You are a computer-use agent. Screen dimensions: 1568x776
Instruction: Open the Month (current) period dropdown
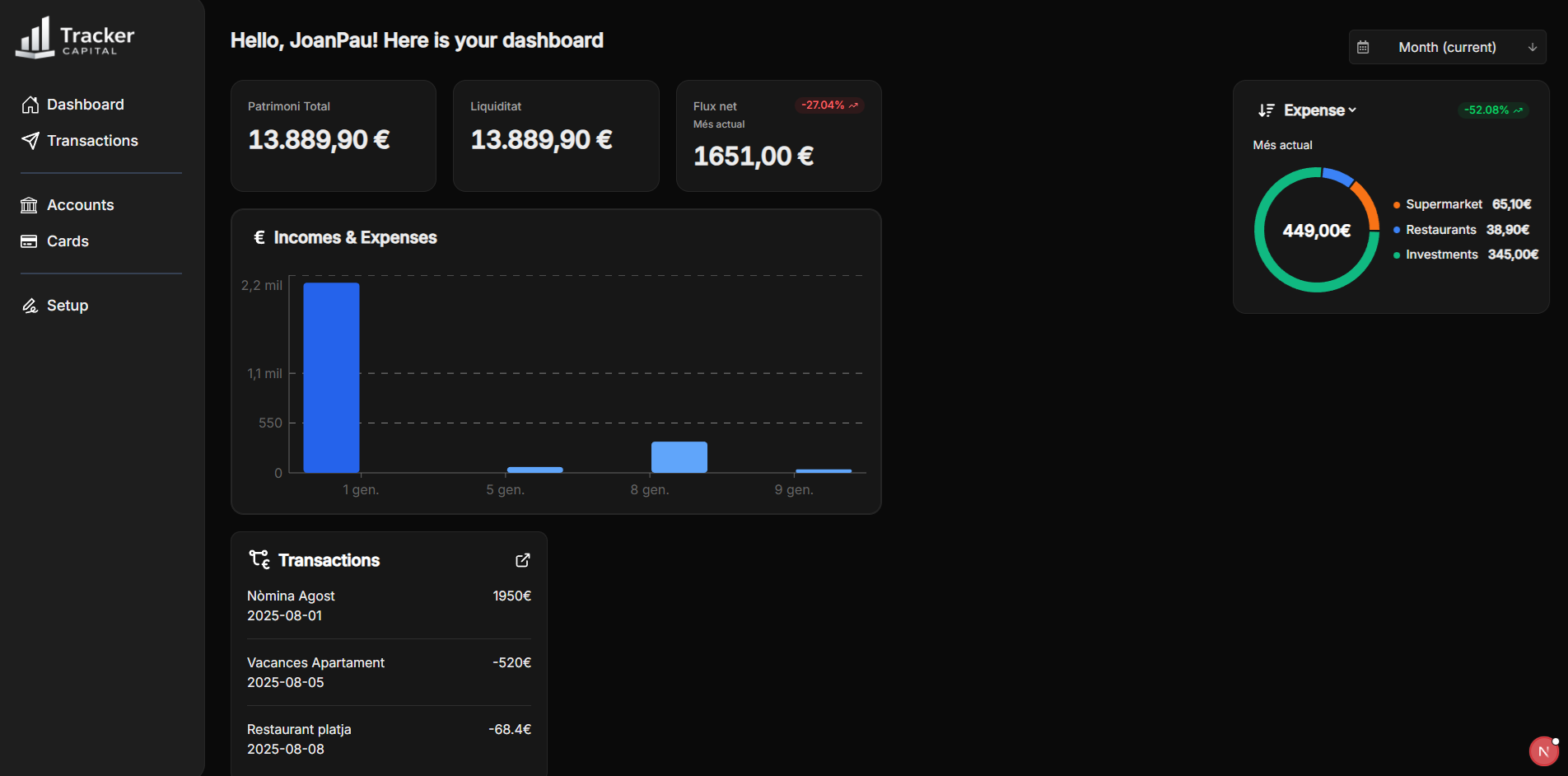coord(1447,48)
